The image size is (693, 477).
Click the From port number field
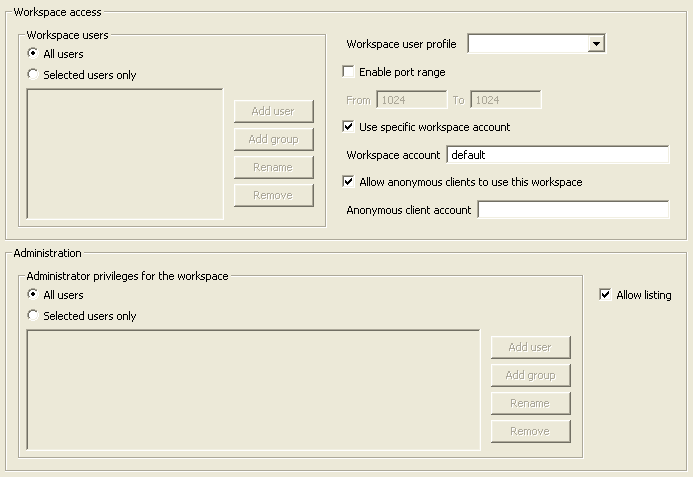(411, 100)
